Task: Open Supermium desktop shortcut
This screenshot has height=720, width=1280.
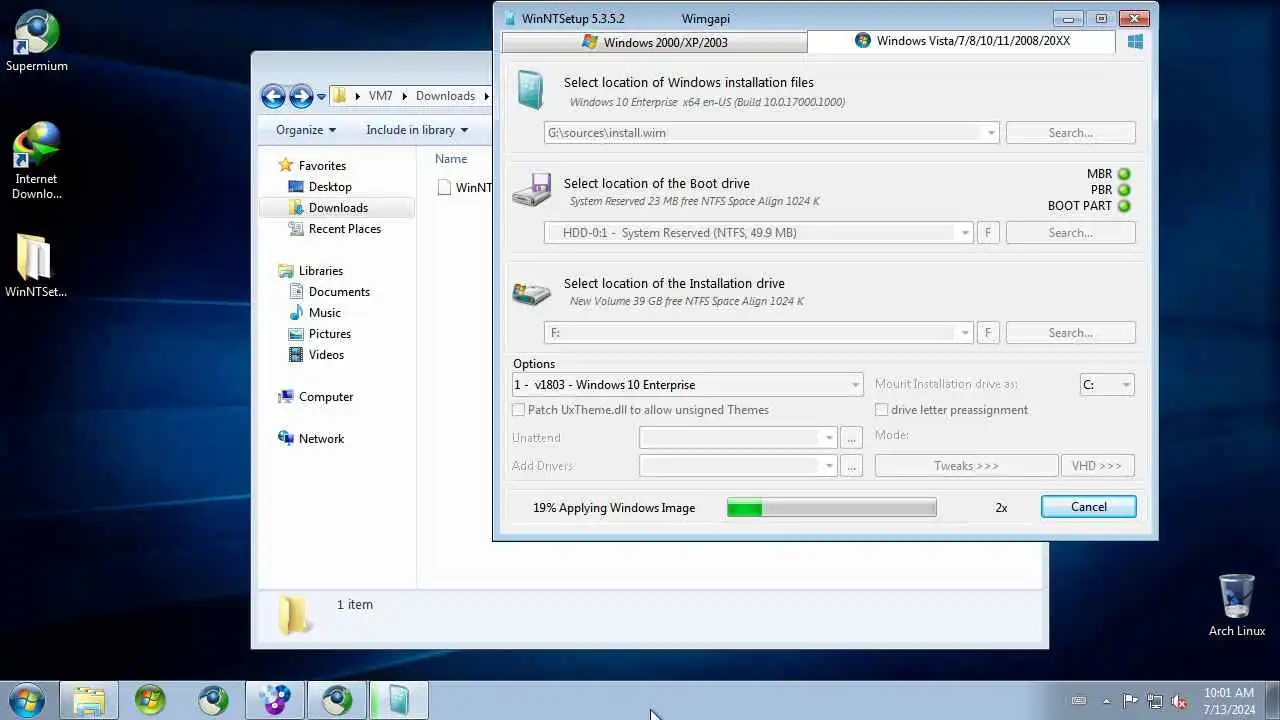Action: (37, 42)
